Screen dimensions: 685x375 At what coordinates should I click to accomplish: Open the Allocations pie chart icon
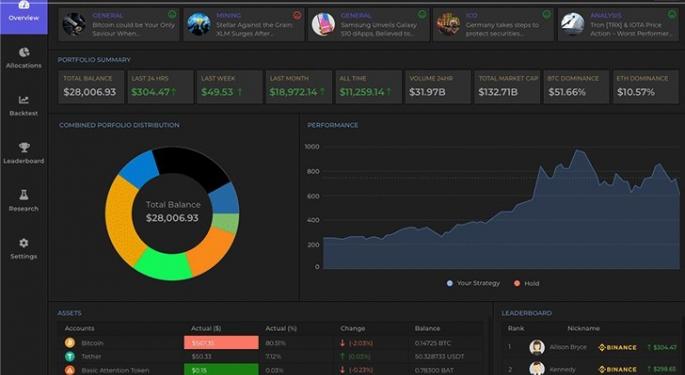point(24,52)
